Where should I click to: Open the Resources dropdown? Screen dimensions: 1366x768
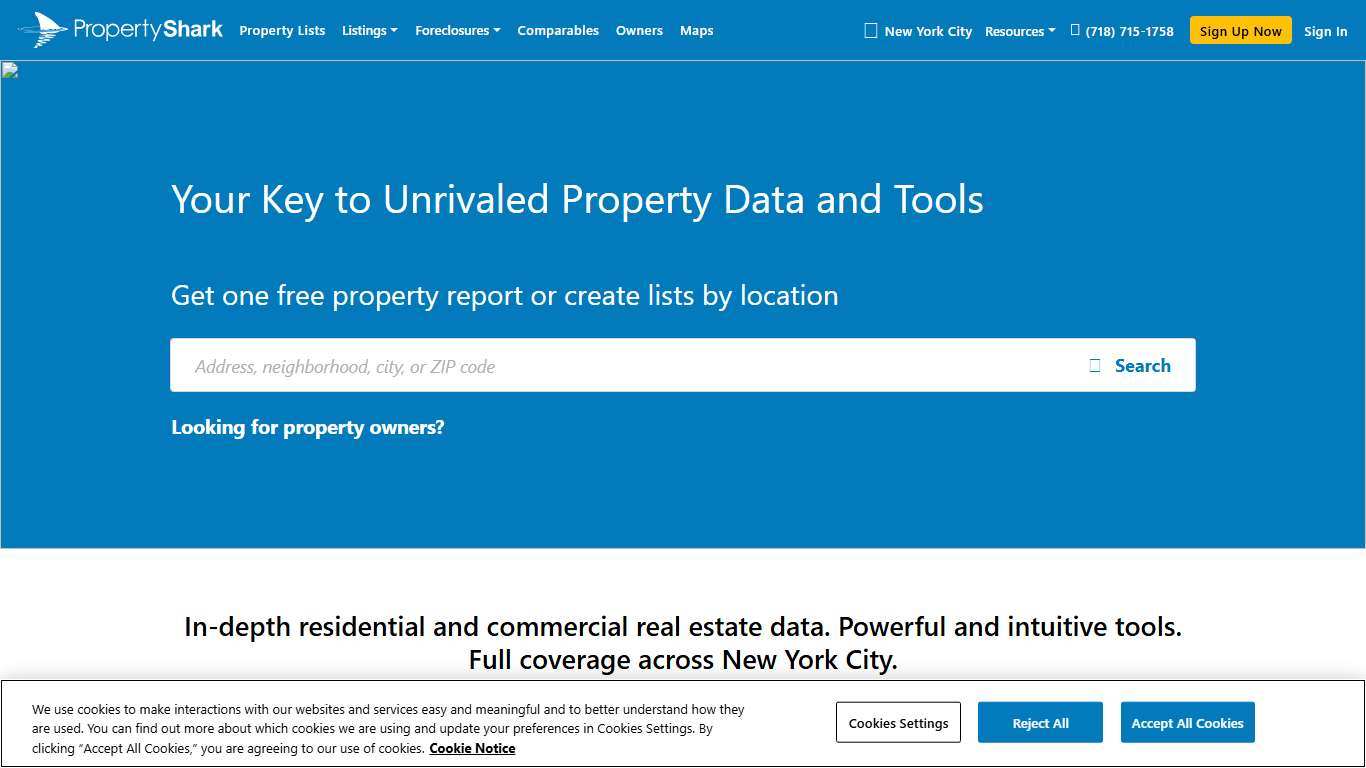[1019, 31]
